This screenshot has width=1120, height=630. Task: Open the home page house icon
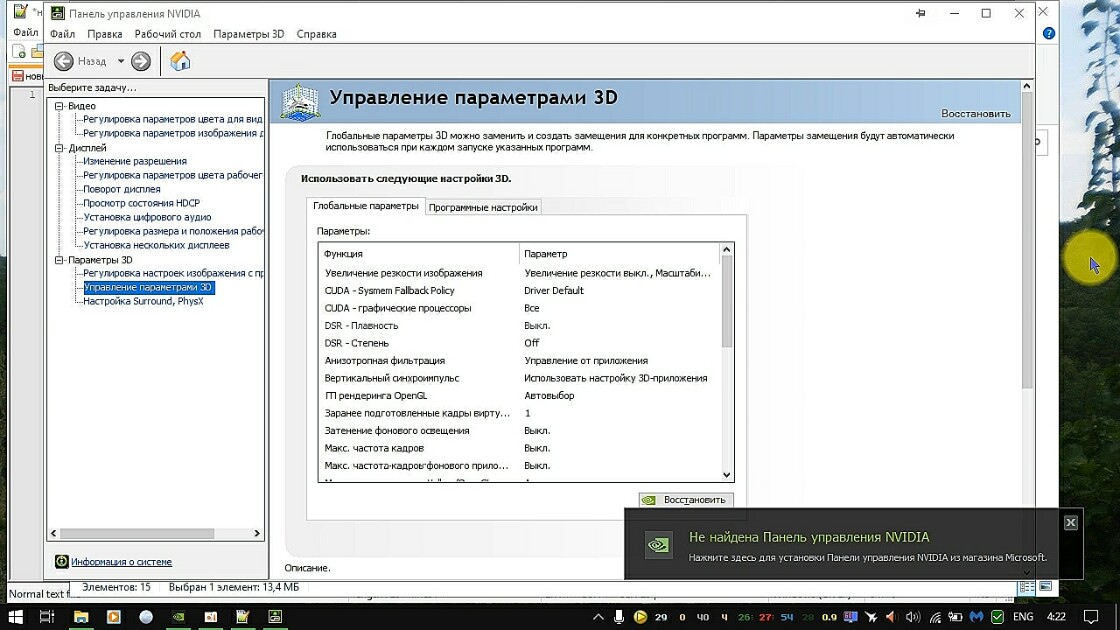pyautogui.click(x=180, y=61)
